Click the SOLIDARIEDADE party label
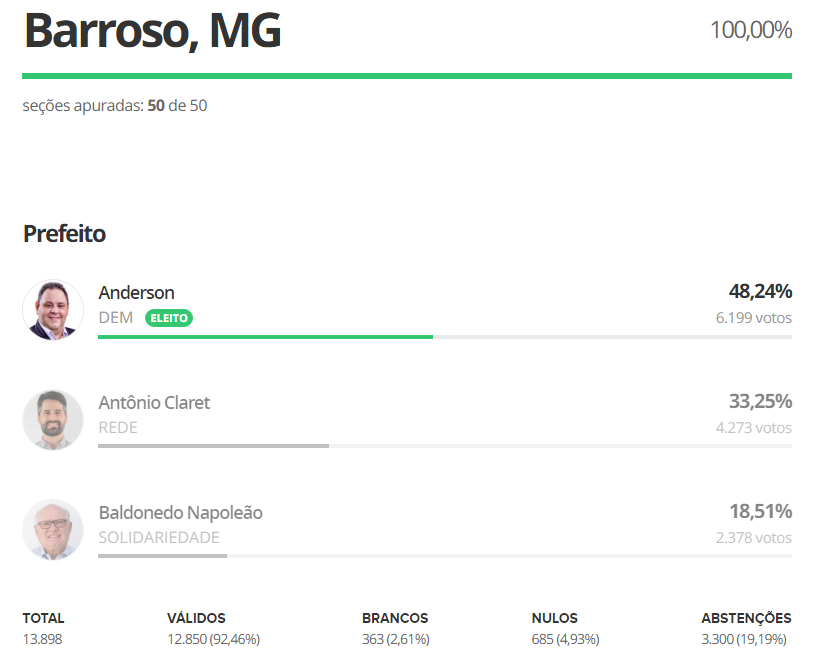Image resolution: width=814 pixels, height=668 pixels. click(x=159, y=537)
